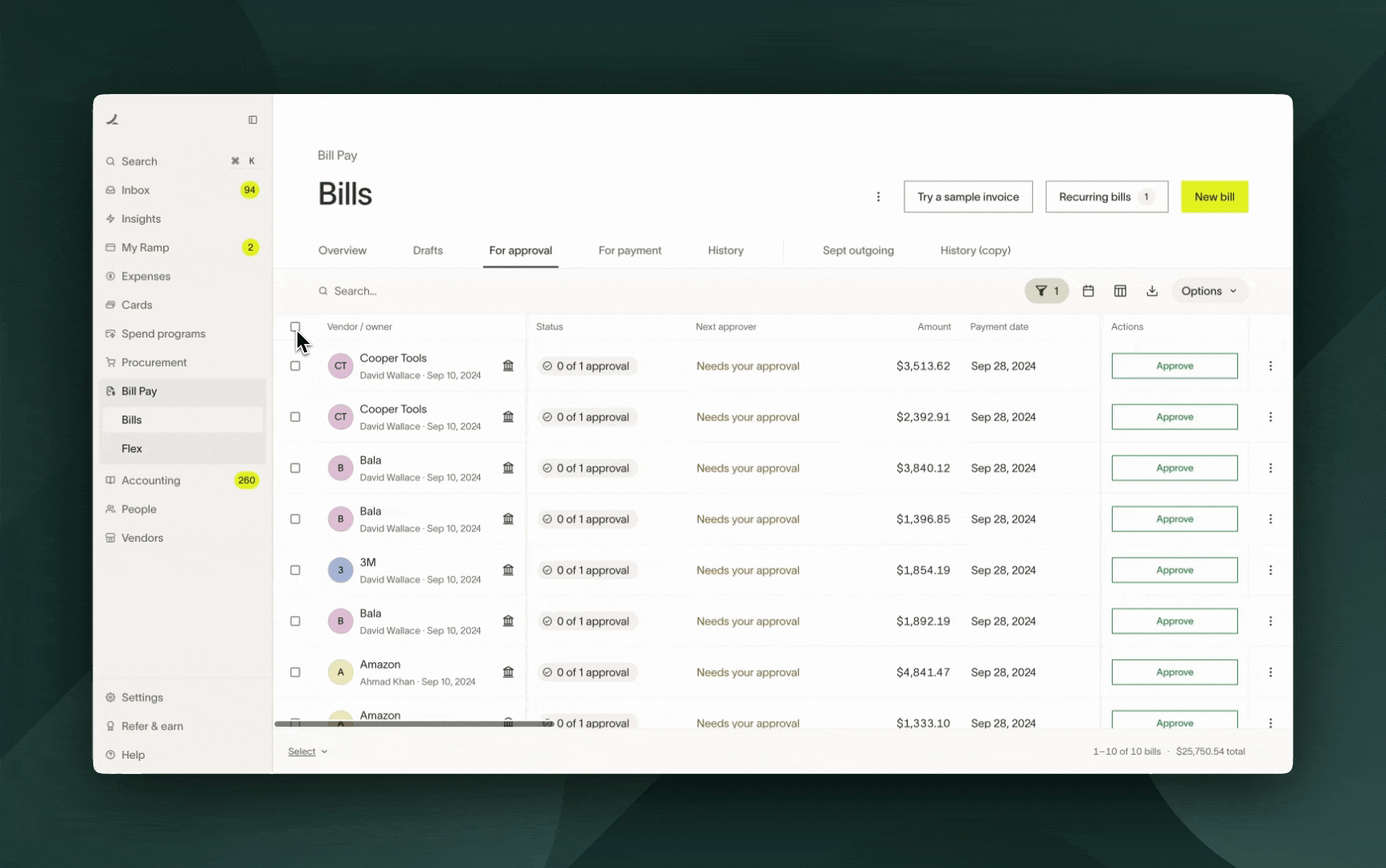Collapse the Bill Pay sidebar section
Viewport: 1386px width, 868px height.
[182, 391]
